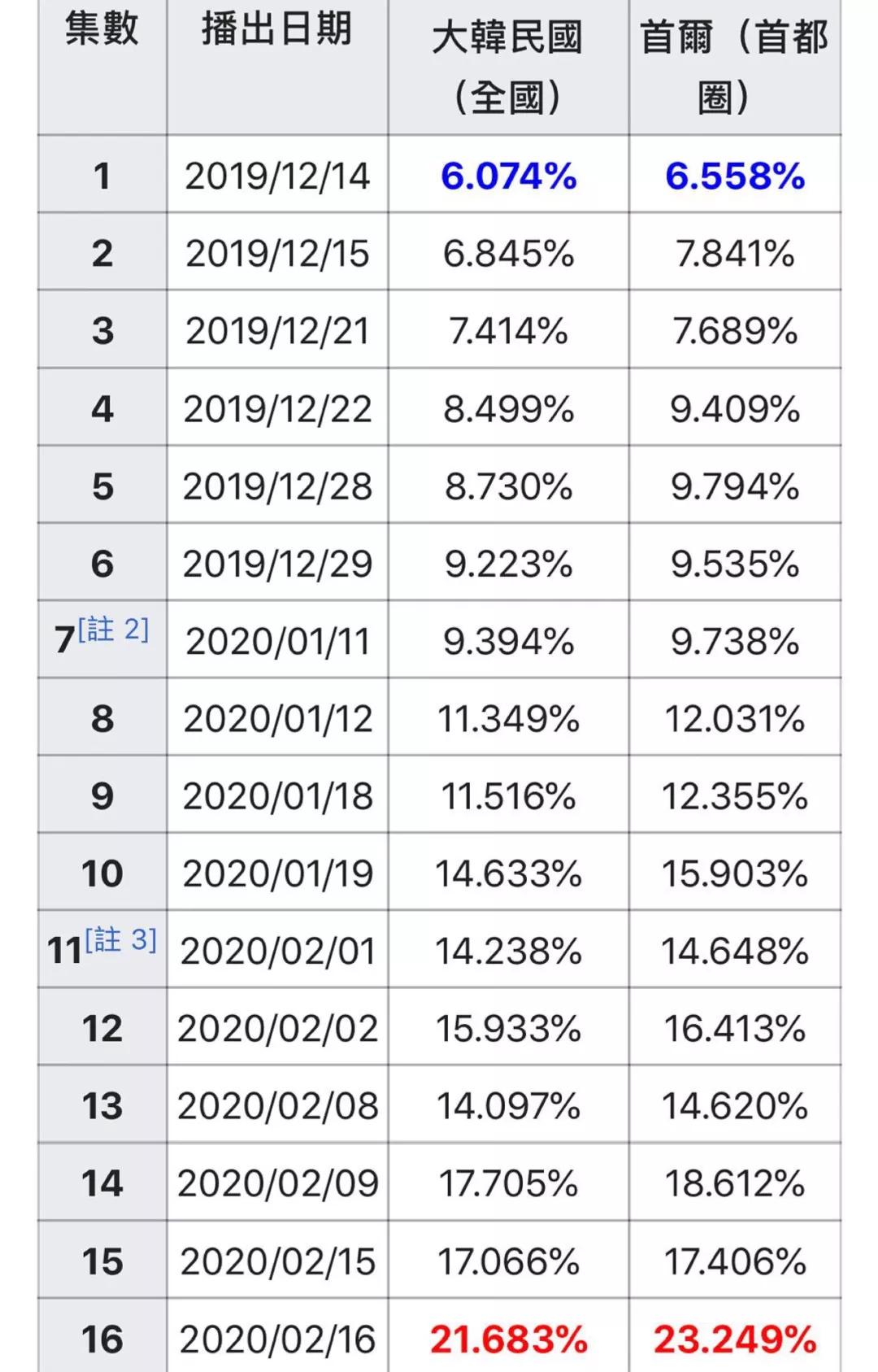Click the date 2020/02/16 cell

tap(277, 1339)
